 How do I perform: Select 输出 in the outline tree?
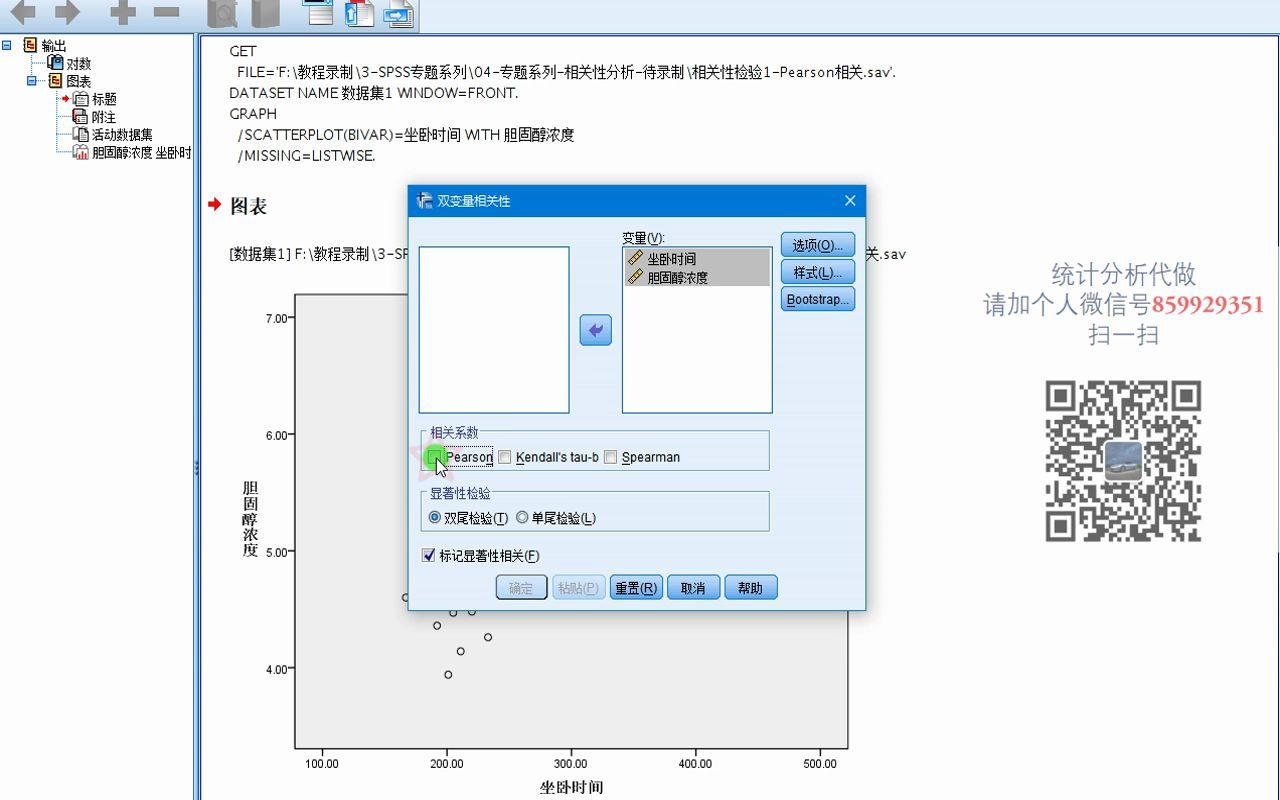pos(54,45)
